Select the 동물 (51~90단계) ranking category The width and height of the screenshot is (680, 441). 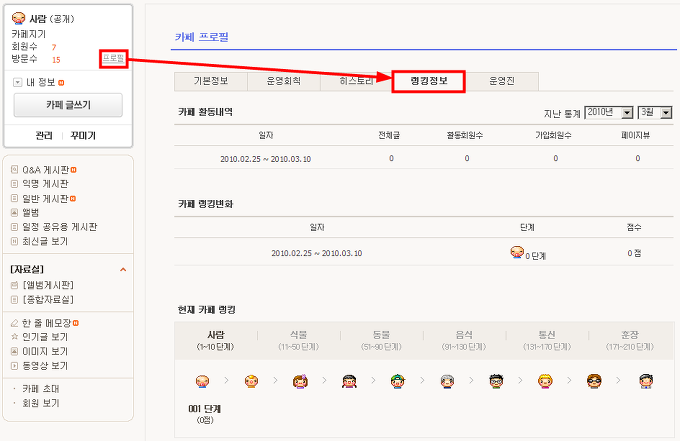pos(381,341)
